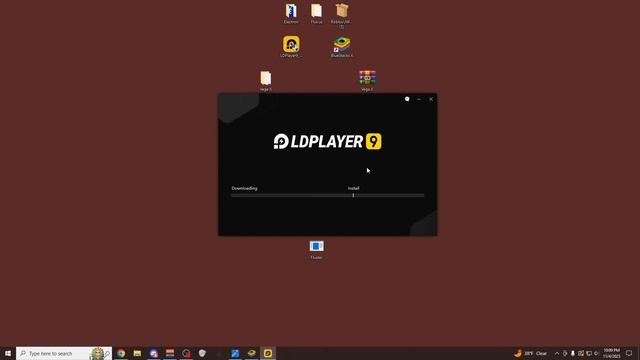Minimize the LDPlayer installer window
The height and width of the screenshot is (360, 640).
[419, 99]
